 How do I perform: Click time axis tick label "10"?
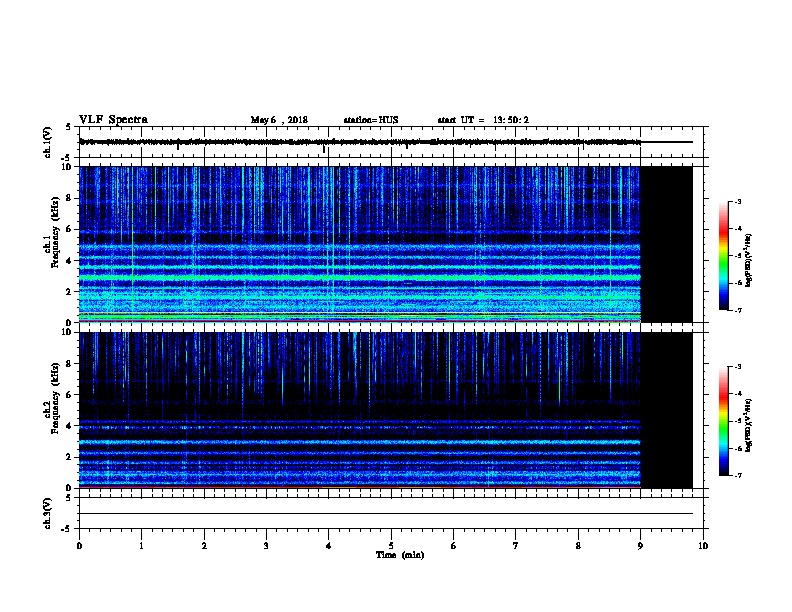pyautogui.click(x=703, y=546)
